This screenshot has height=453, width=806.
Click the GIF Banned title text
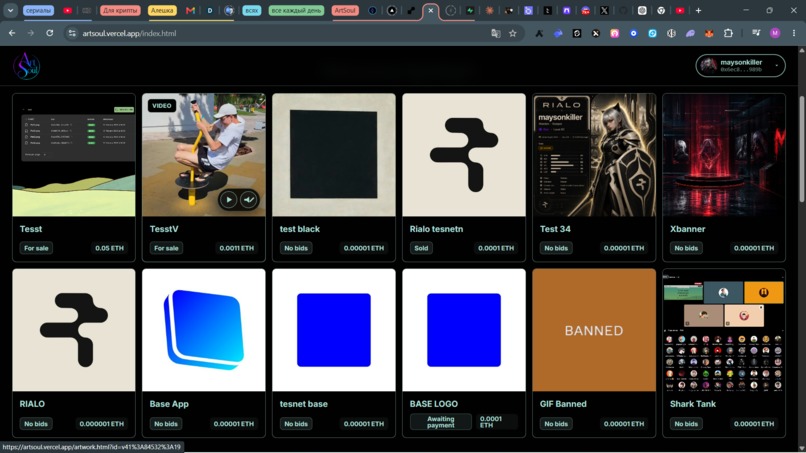pos(563,404)
